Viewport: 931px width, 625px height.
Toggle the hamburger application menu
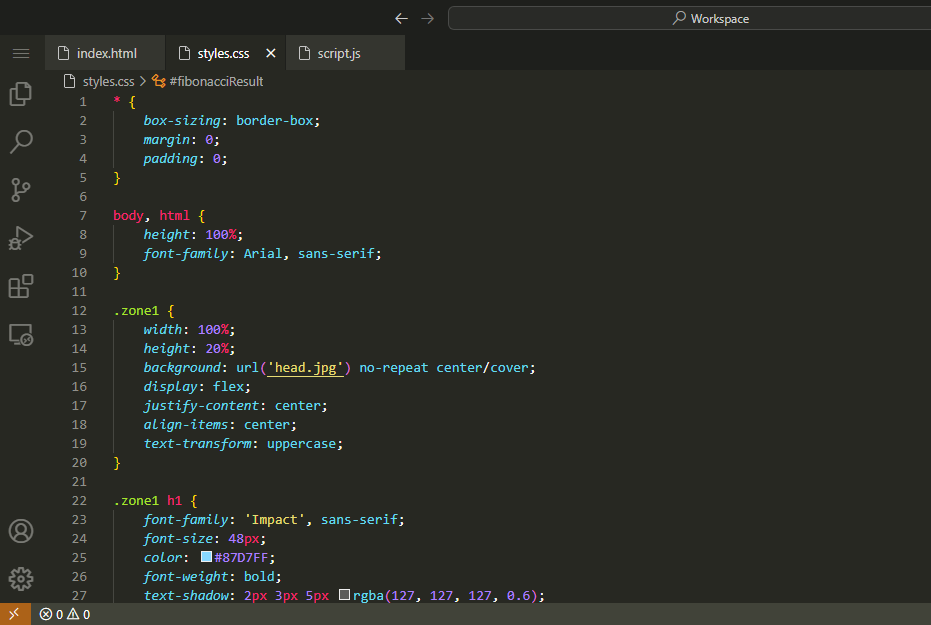(21, 53)
